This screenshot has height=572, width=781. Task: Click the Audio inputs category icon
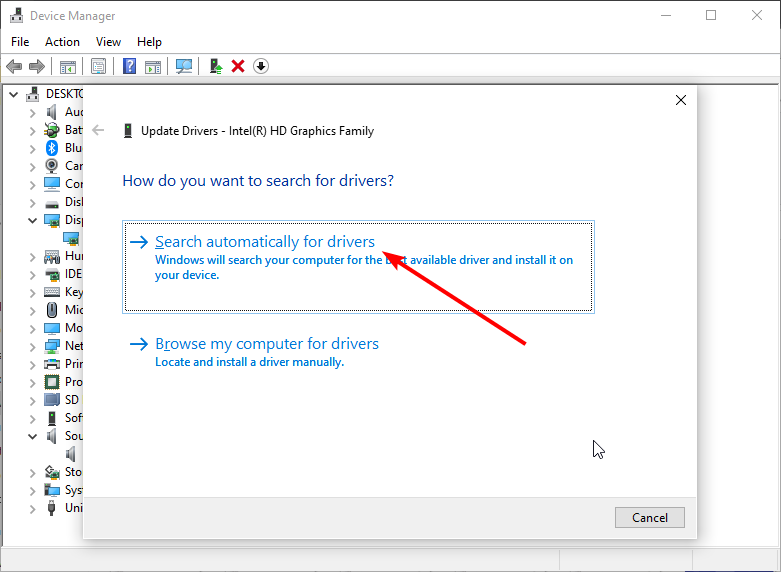click(52, 112)
